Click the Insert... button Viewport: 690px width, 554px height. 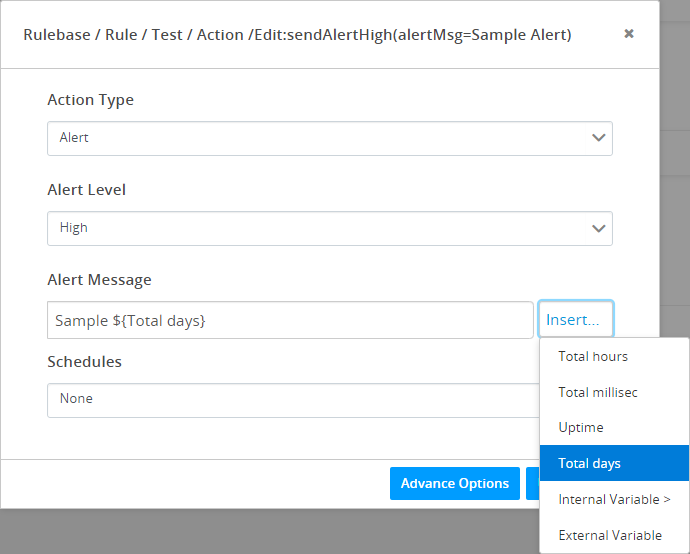pyautogui.click(x=575, y=320)
